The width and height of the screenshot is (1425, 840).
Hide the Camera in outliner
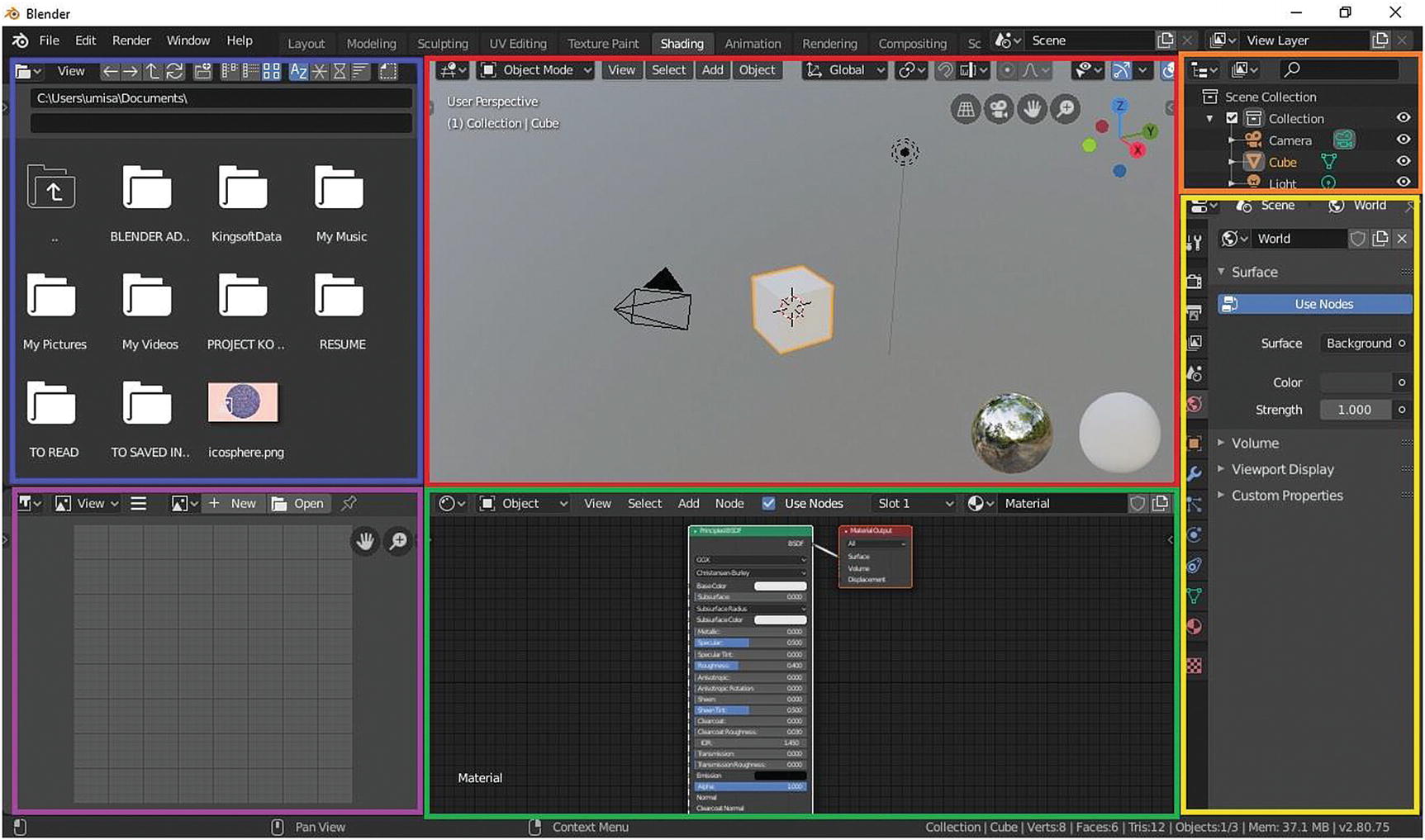point(1403,140)
